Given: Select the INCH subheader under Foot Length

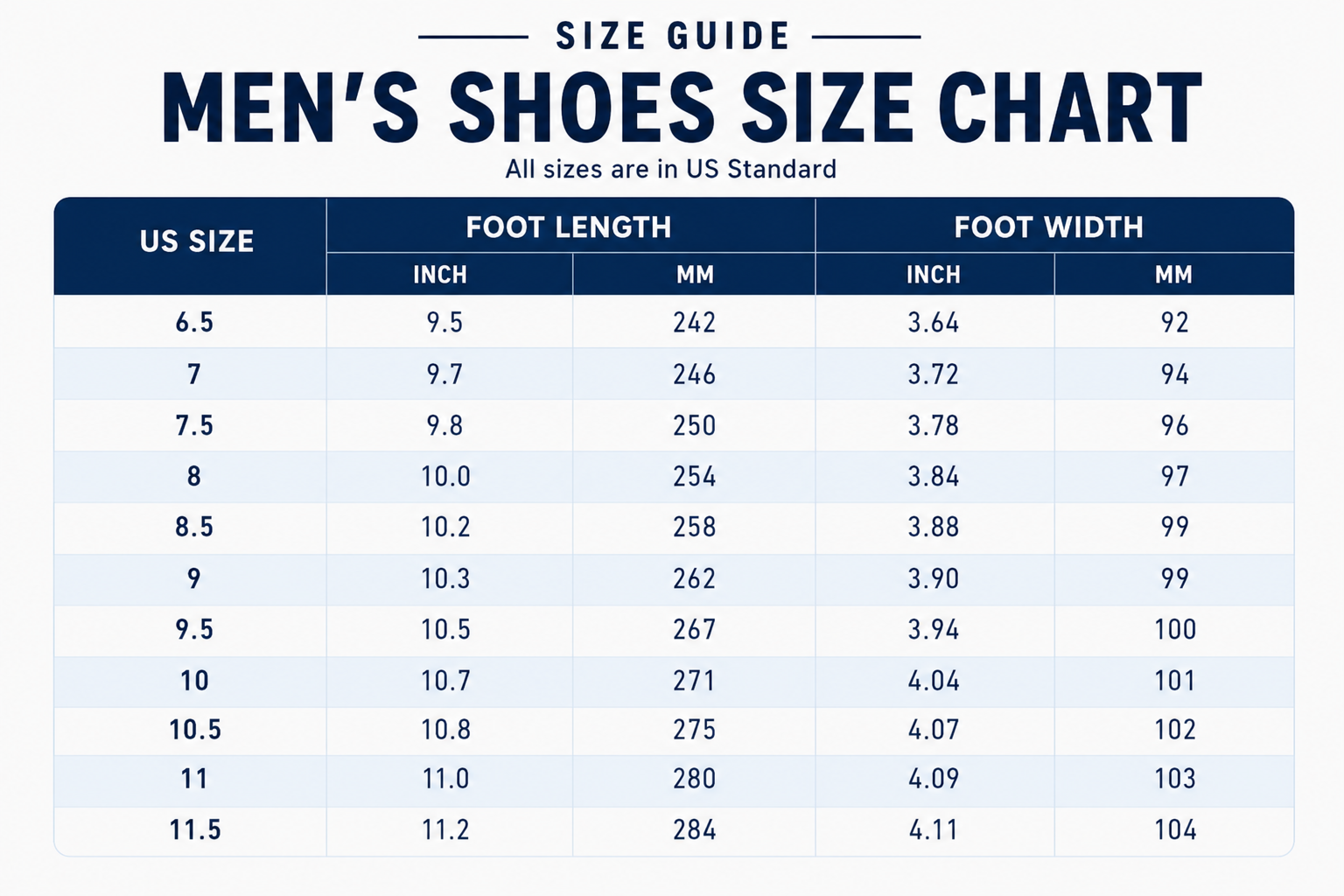Looking at the screenshot, I should (x=440, y=275).
